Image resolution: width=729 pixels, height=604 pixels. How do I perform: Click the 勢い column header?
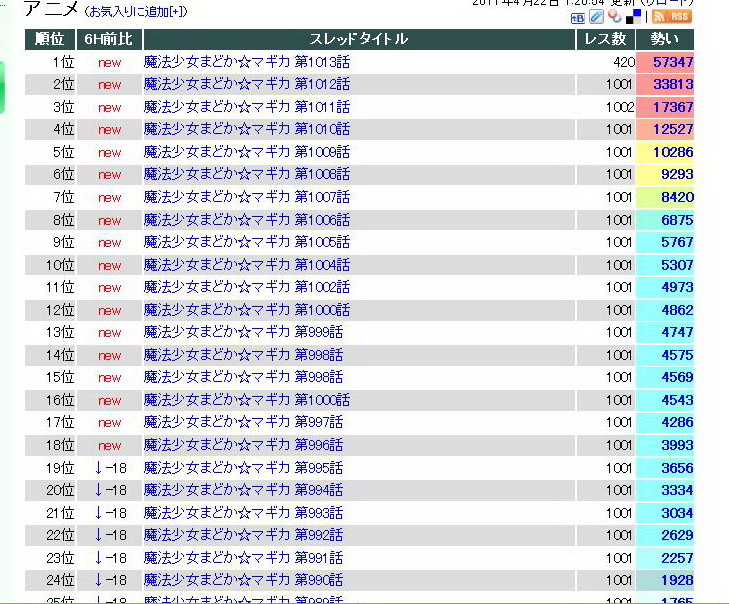click(664, 39)
